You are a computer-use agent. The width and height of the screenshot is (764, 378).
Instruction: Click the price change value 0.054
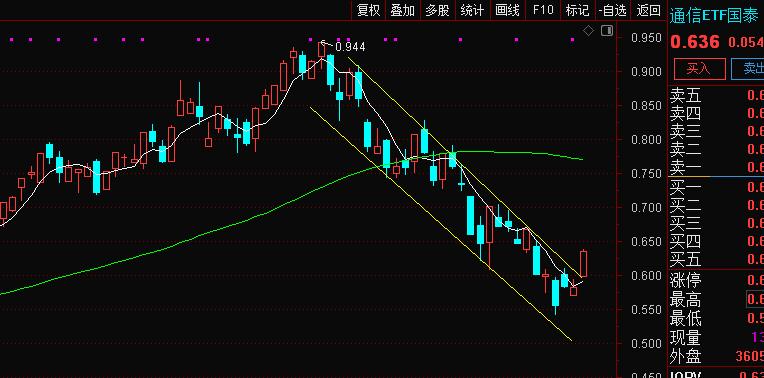click(745, 42)
